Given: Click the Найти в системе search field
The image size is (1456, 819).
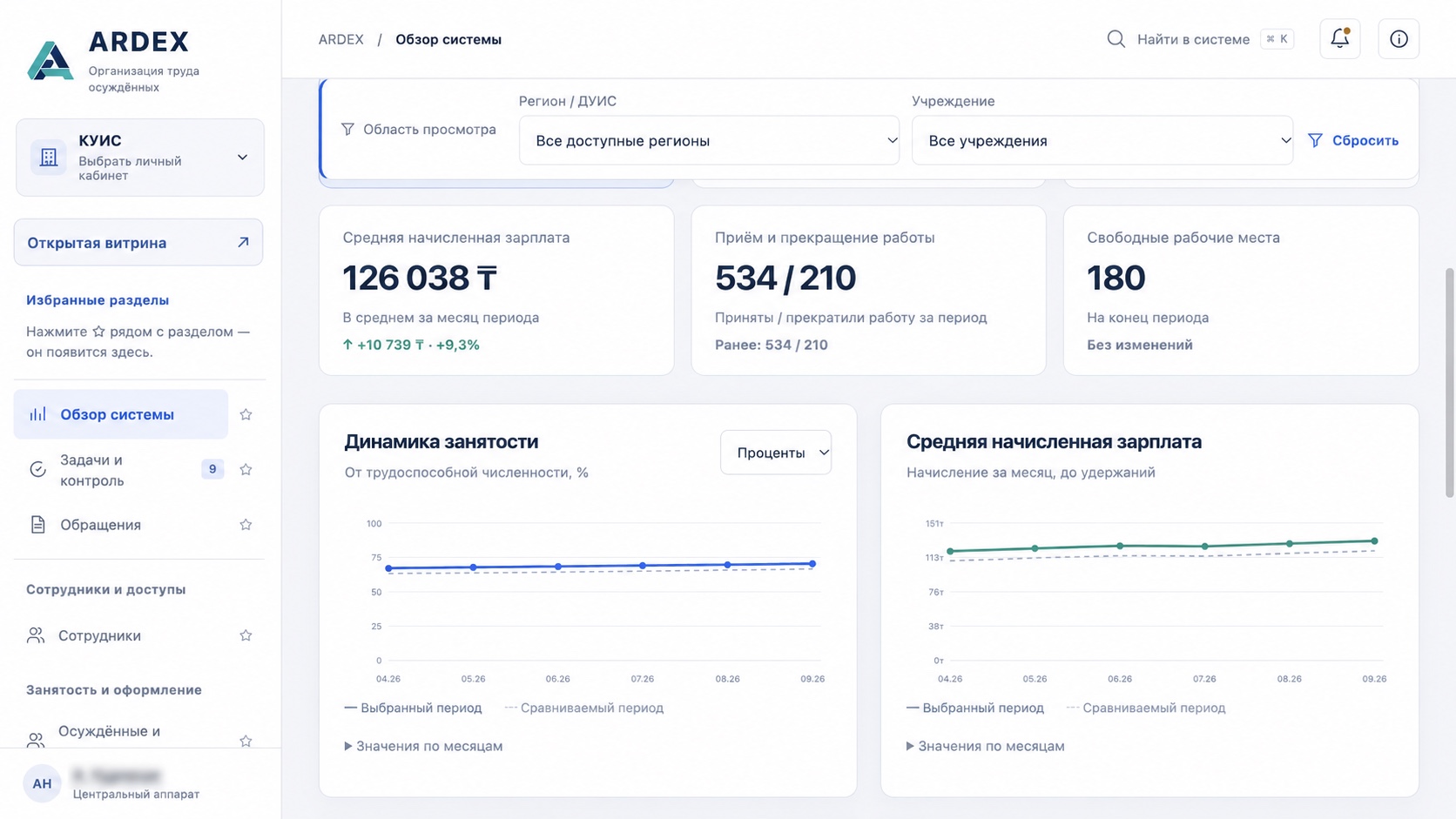Looking at the screenshot, I should (1200, 39).
